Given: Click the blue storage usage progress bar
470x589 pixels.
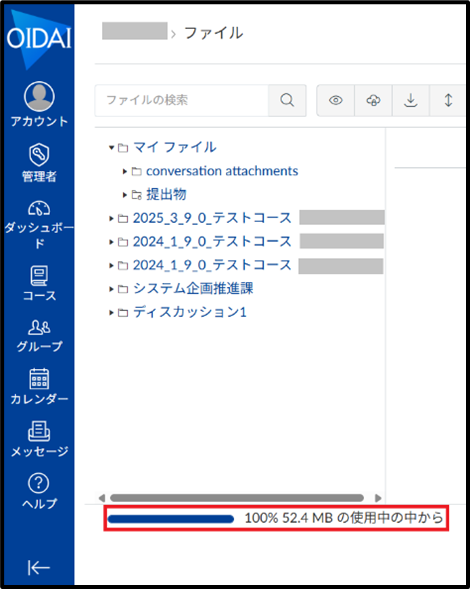Looking at the screenshot, I should (x=171, y=519).
